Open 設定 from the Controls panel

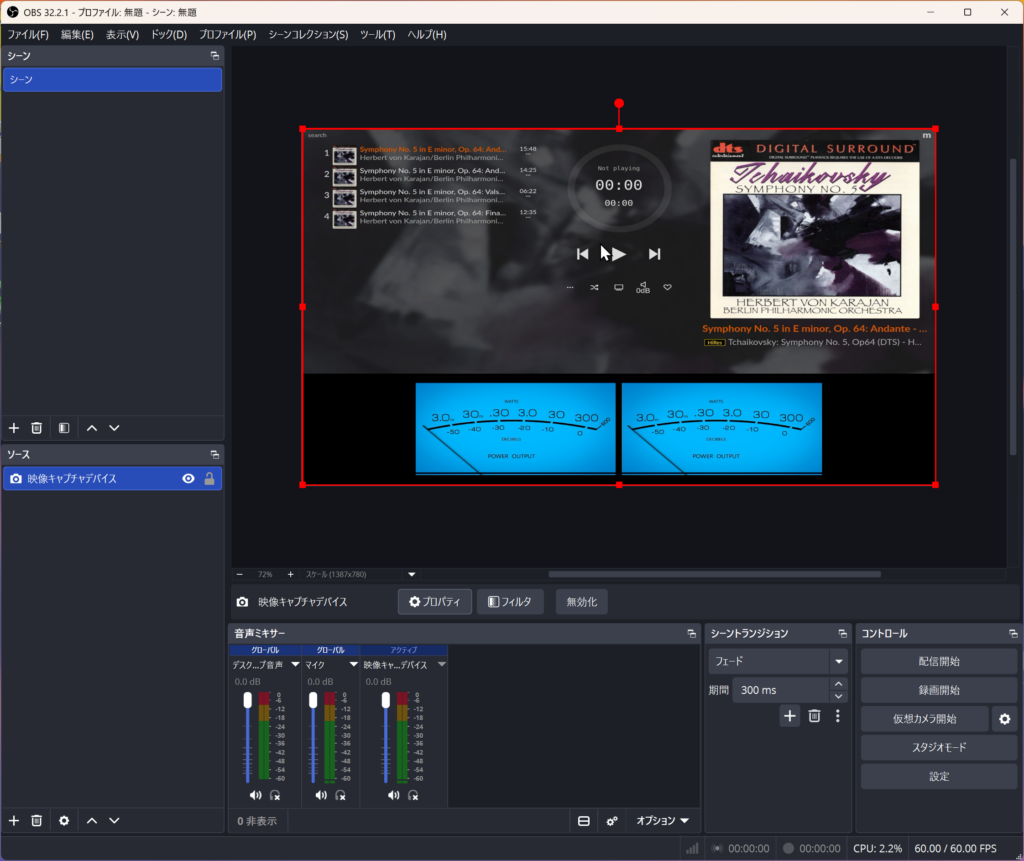coord(938,776)
